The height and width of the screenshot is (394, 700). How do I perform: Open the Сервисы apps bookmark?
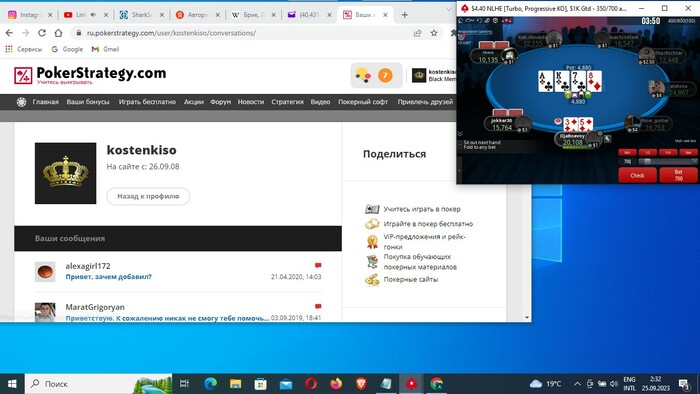click(24, 49)
